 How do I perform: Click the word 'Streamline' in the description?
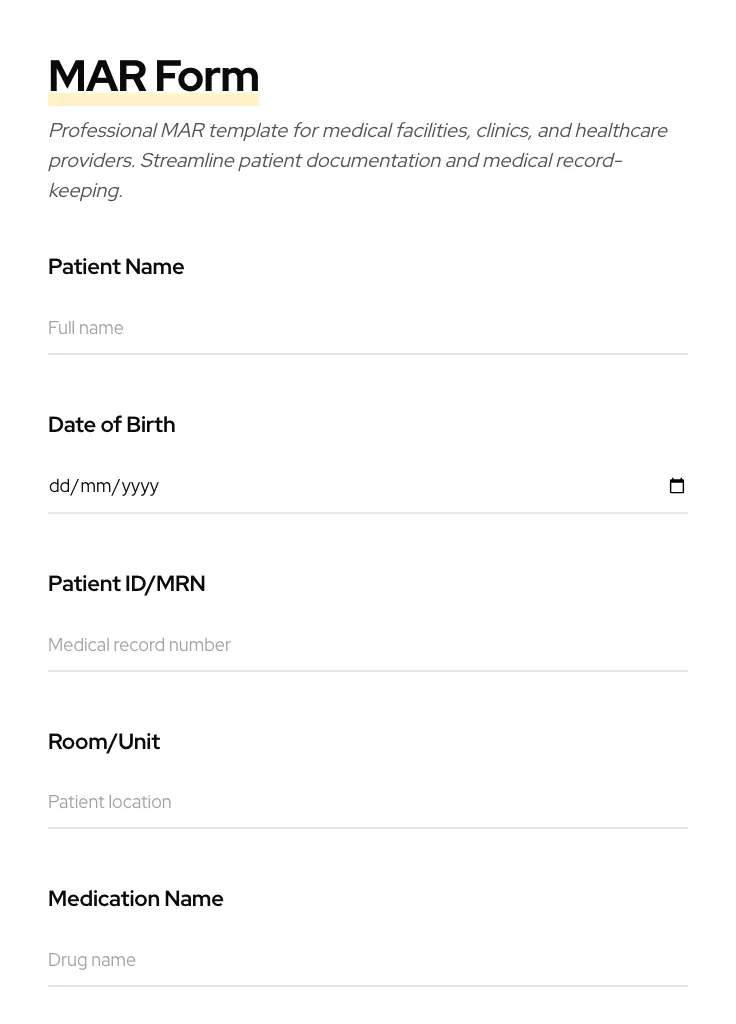186,161
